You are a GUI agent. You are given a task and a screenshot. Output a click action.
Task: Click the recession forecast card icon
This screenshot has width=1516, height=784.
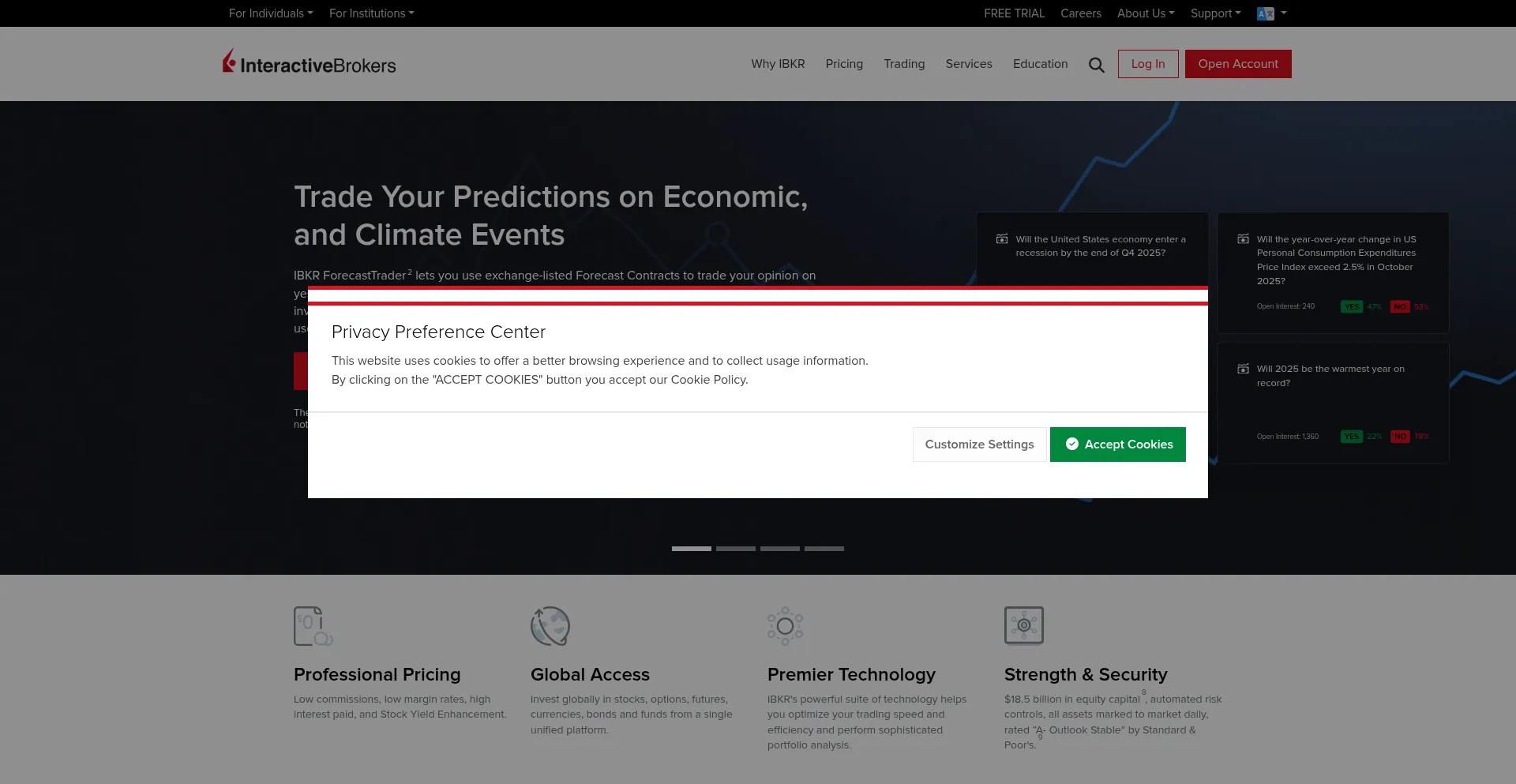tap(1002, 238)
